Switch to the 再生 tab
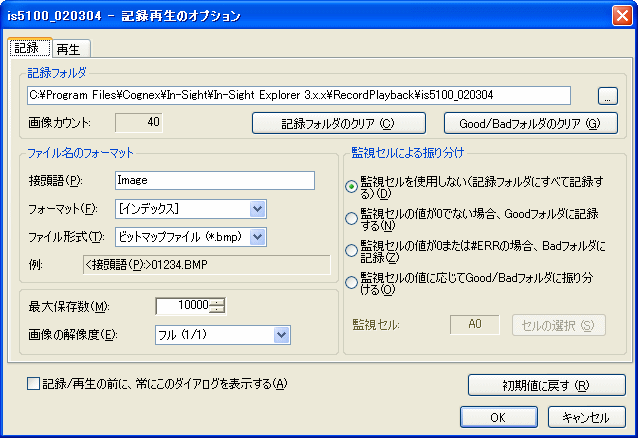638x438 pixels. pos(70,49)
